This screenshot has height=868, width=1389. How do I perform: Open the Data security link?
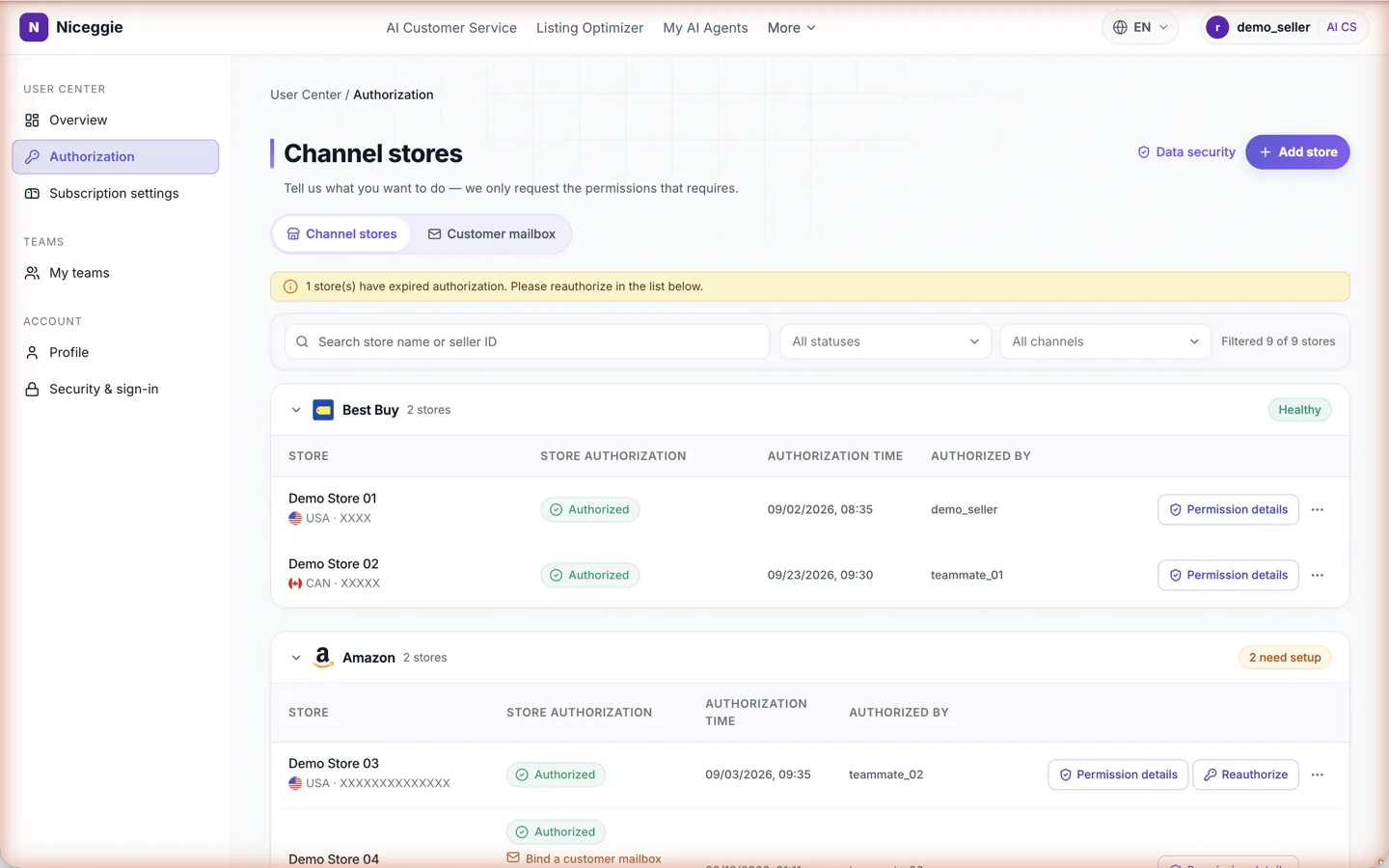click(1186, 151)
